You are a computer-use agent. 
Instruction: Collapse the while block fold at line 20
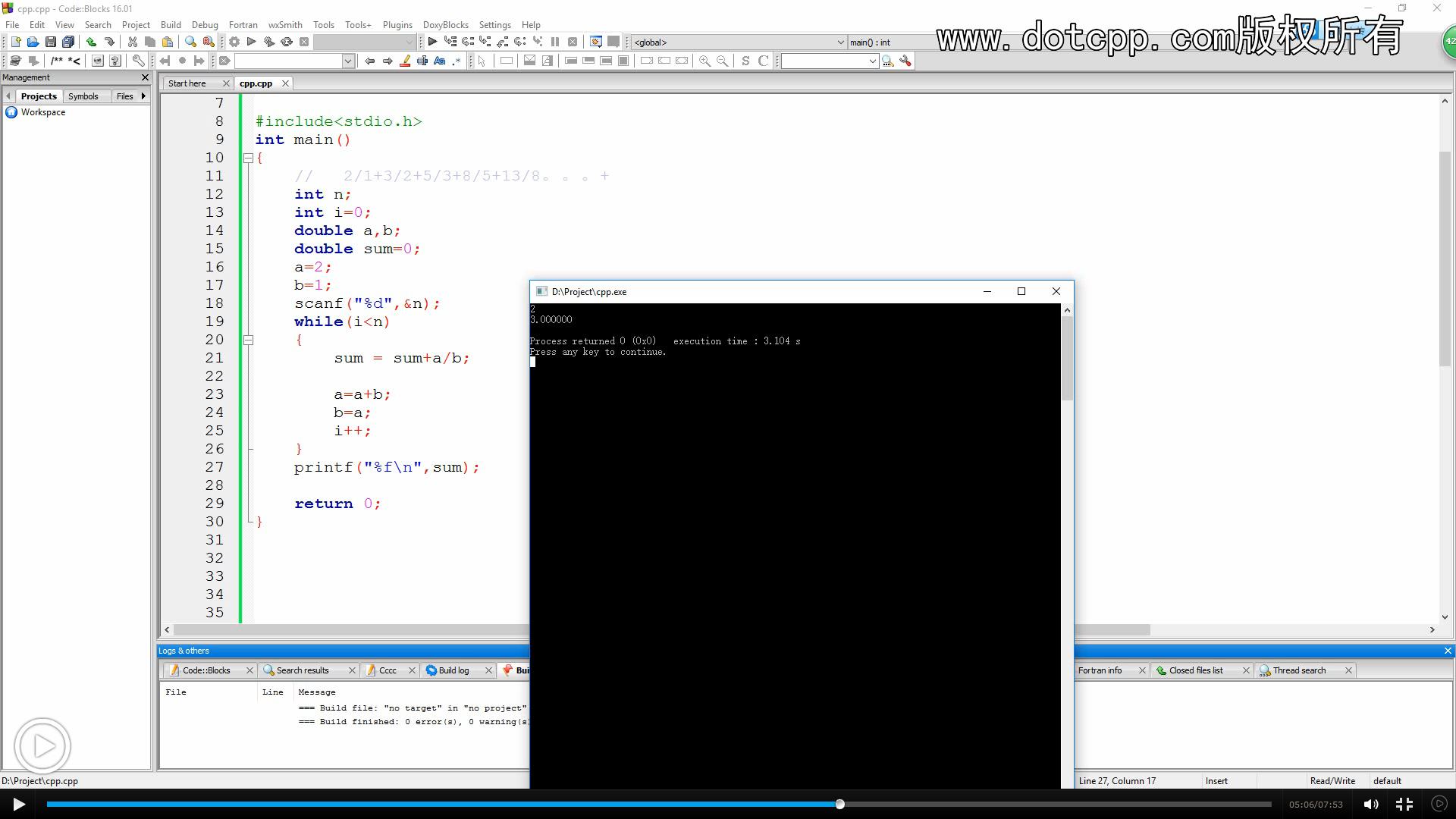[248, 340]
